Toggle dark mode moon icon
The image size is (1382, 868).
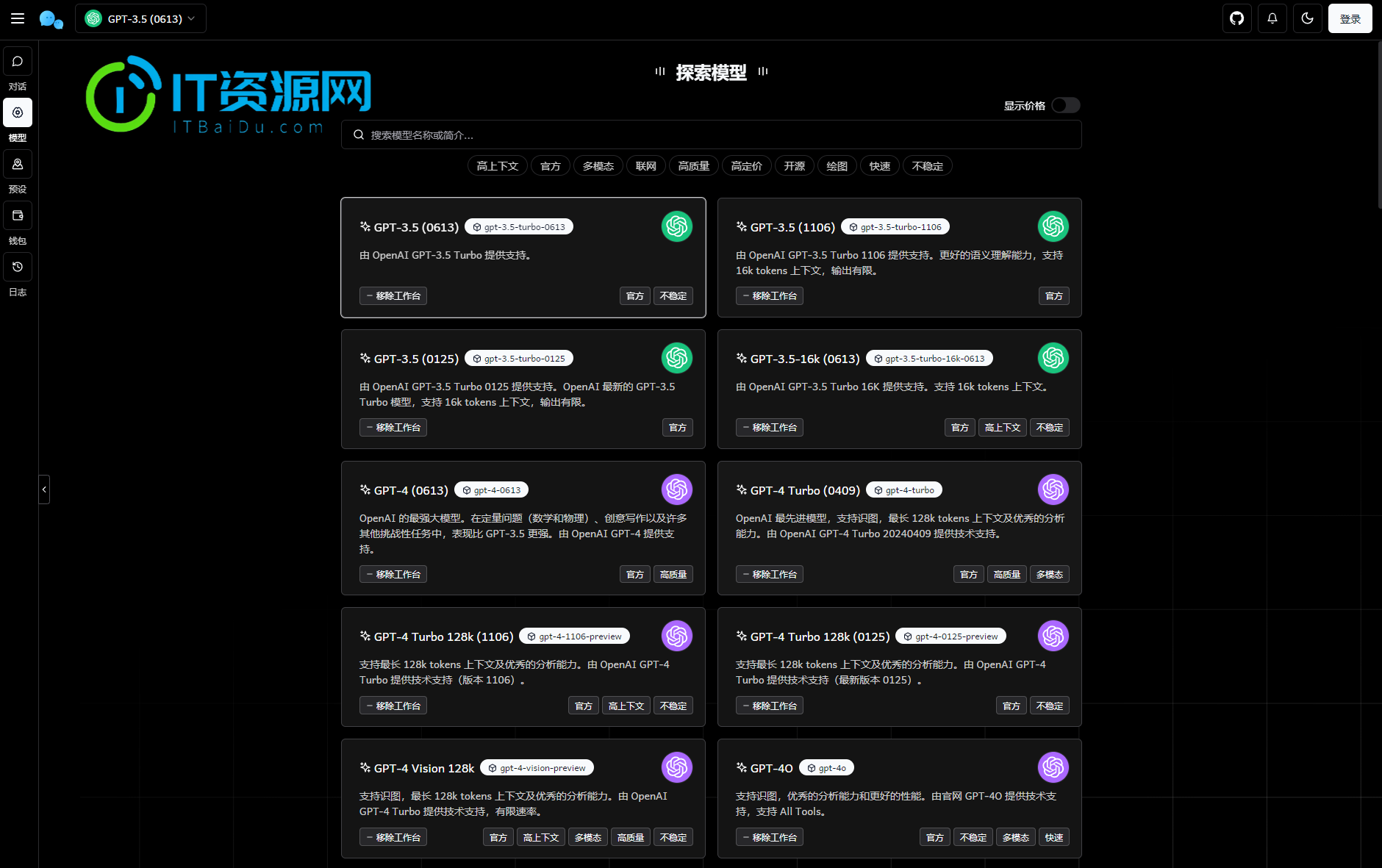click(x=1308, y=18)
